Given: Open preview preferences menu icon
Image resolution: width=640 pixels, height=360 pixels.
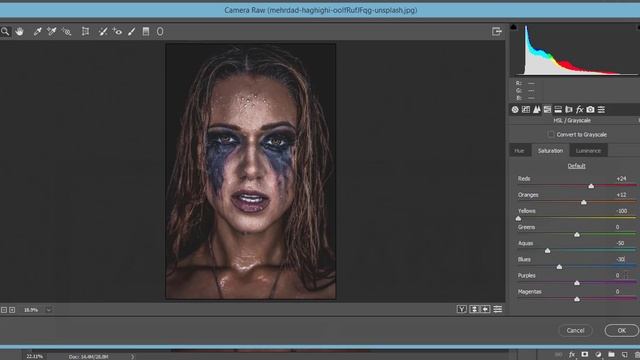Looking at the screenshot, I should (x=498, y=309).
